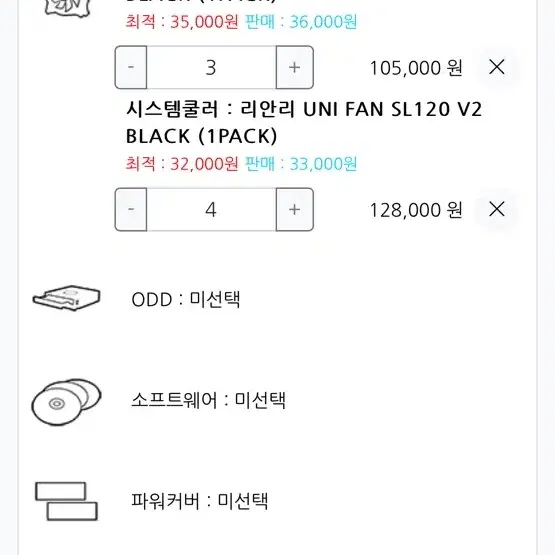Increase quantity of the 35,000원 item
Screen dimensions: 555x555
(x=294, y=67)
